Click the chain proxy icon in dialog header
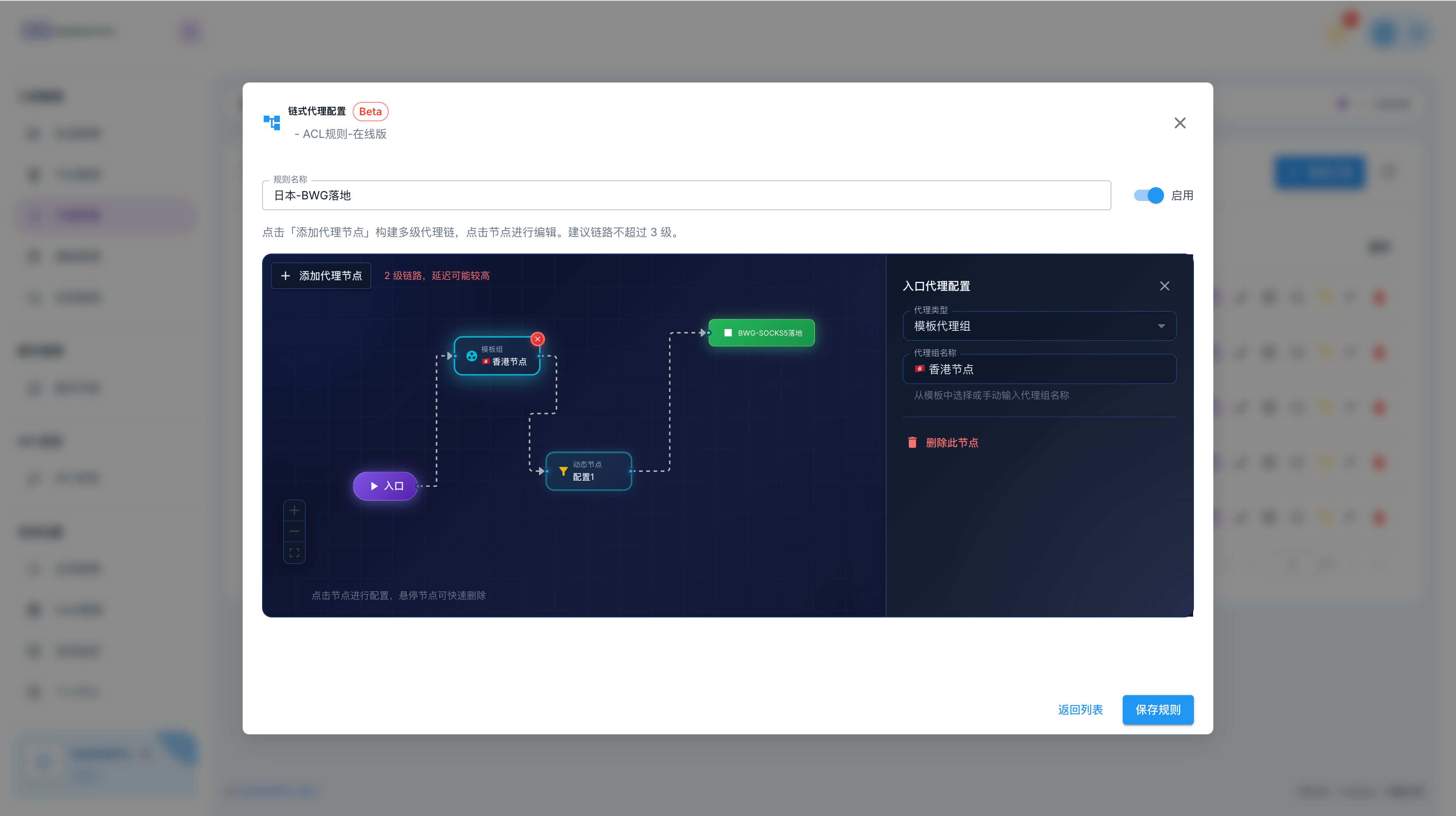Screen dimensions: 1456x816 tap(272, 122)
